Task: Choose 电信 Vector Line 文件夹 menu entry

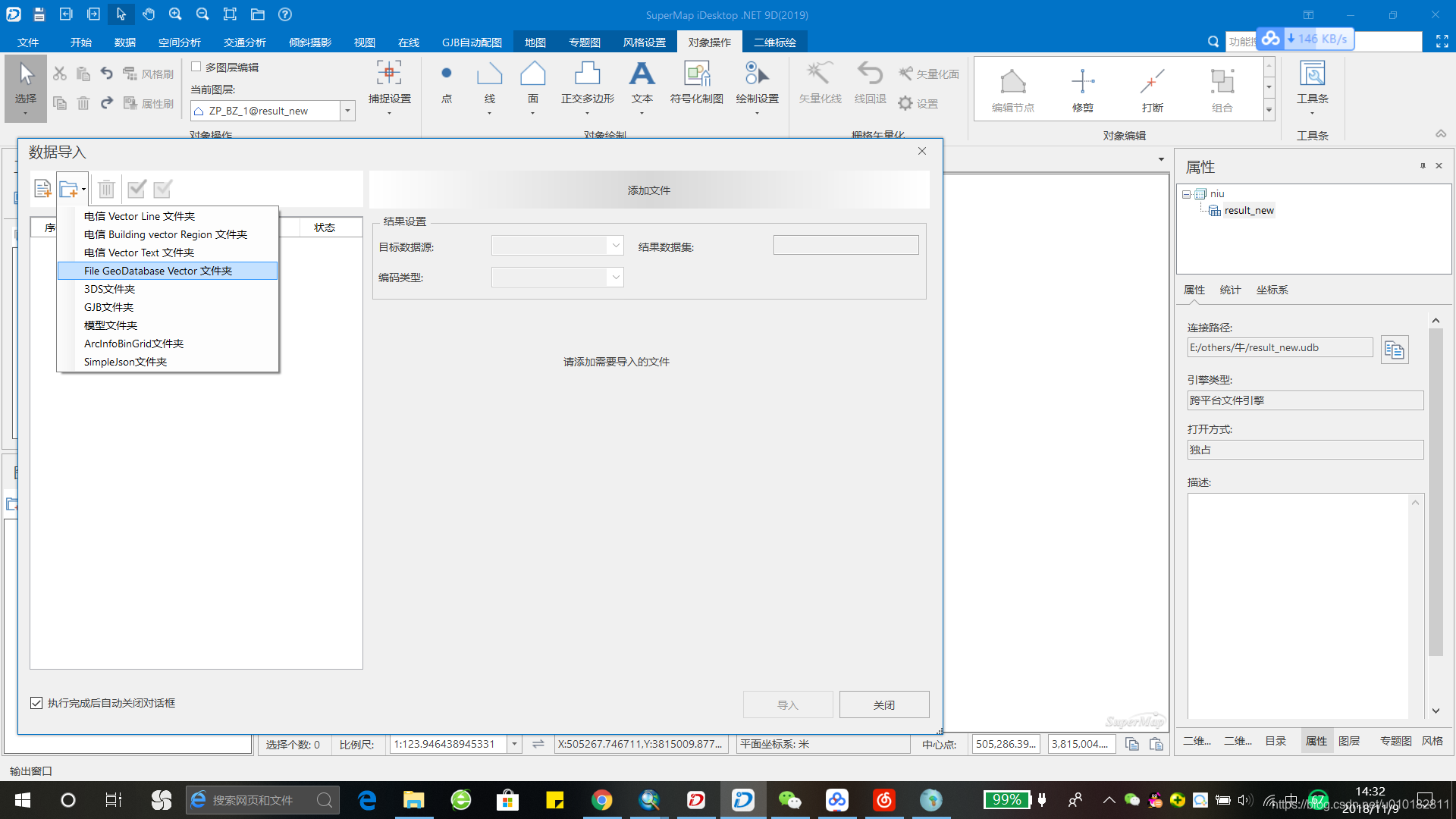Action: 168,216
